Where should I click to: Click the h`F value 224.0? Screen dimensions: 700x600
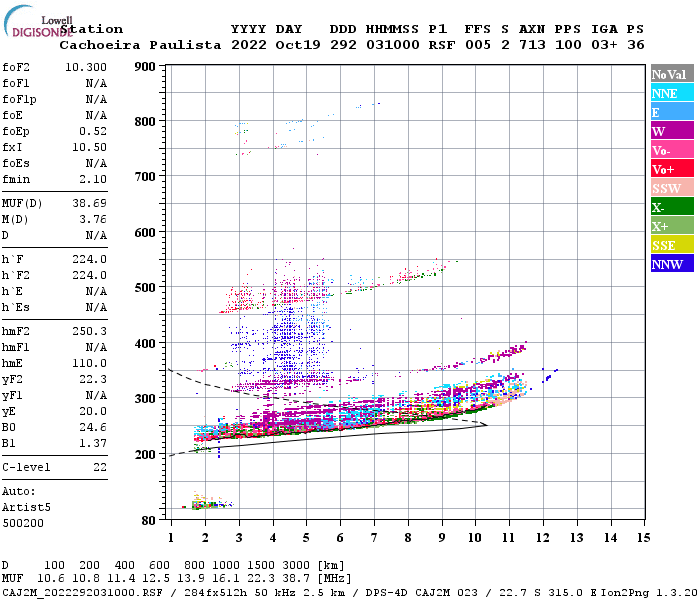point(89,259)
